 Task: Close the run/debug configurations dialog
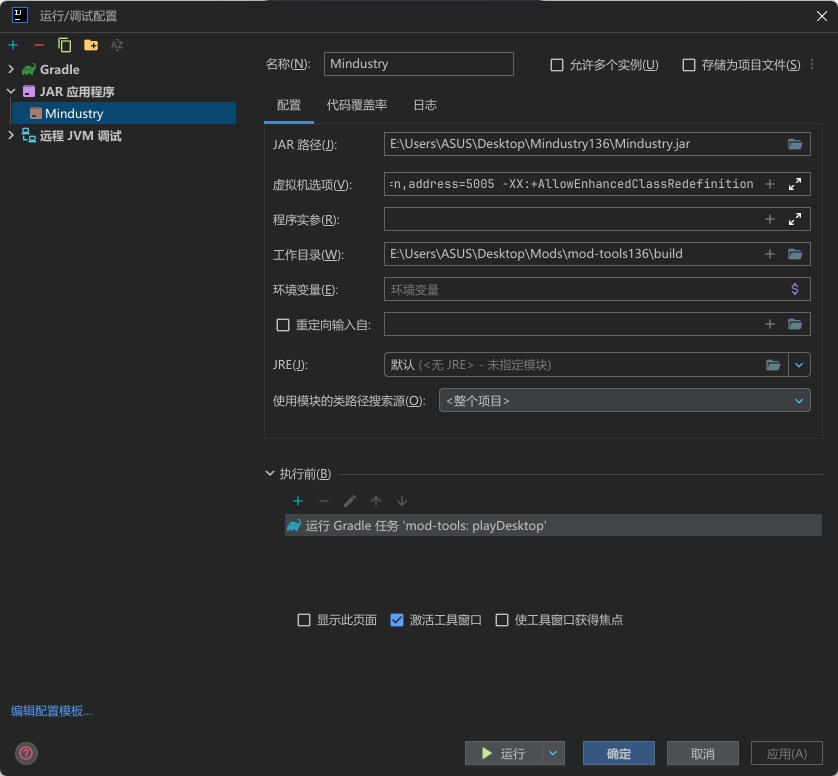(x=821, y=16)
